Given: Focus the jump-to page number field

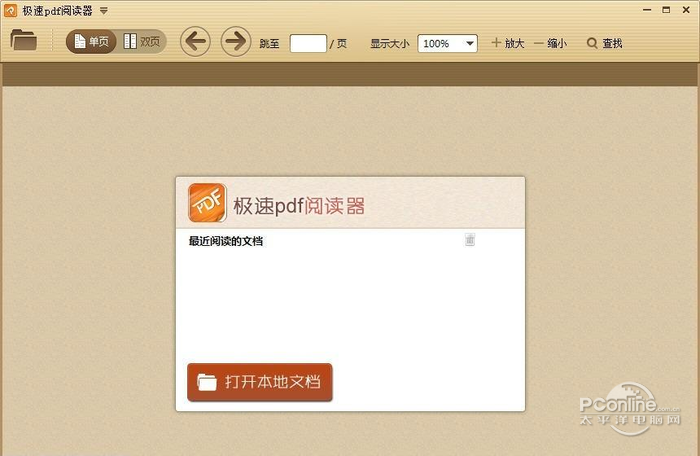Looking at the screenshot, I should click(308, 43).
